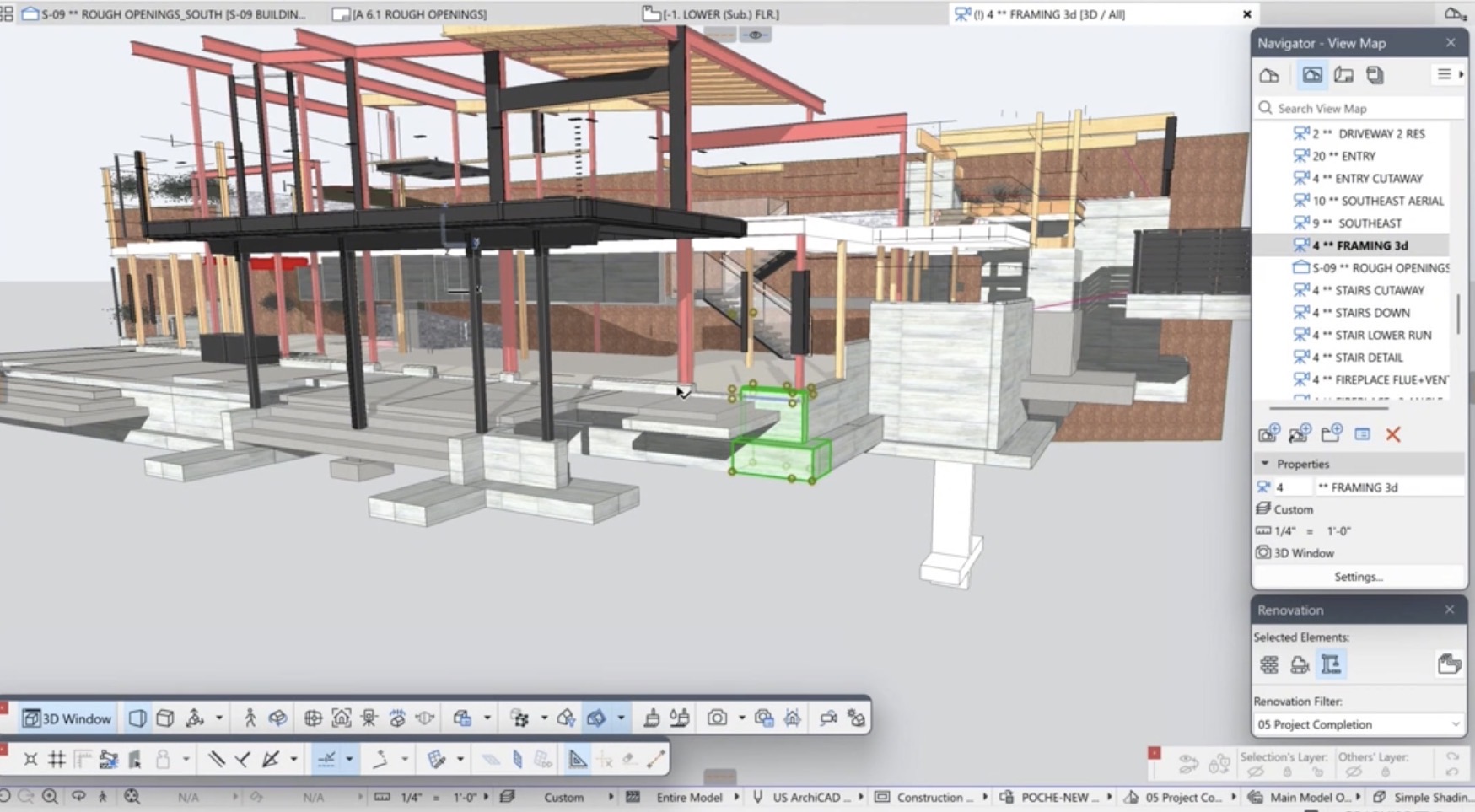This screenshot has width=1475, height=812.
Task: Switch to Layout Book navigator icon
Action: [x=1343, y=75]
